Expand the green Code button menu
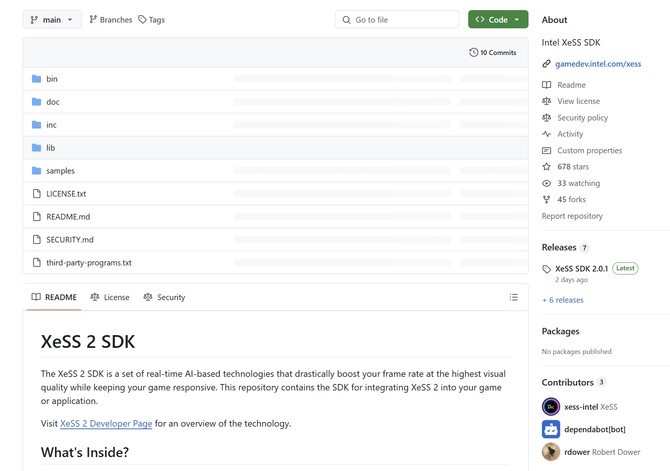Viewport: 670px width, 471px height. 498,20
